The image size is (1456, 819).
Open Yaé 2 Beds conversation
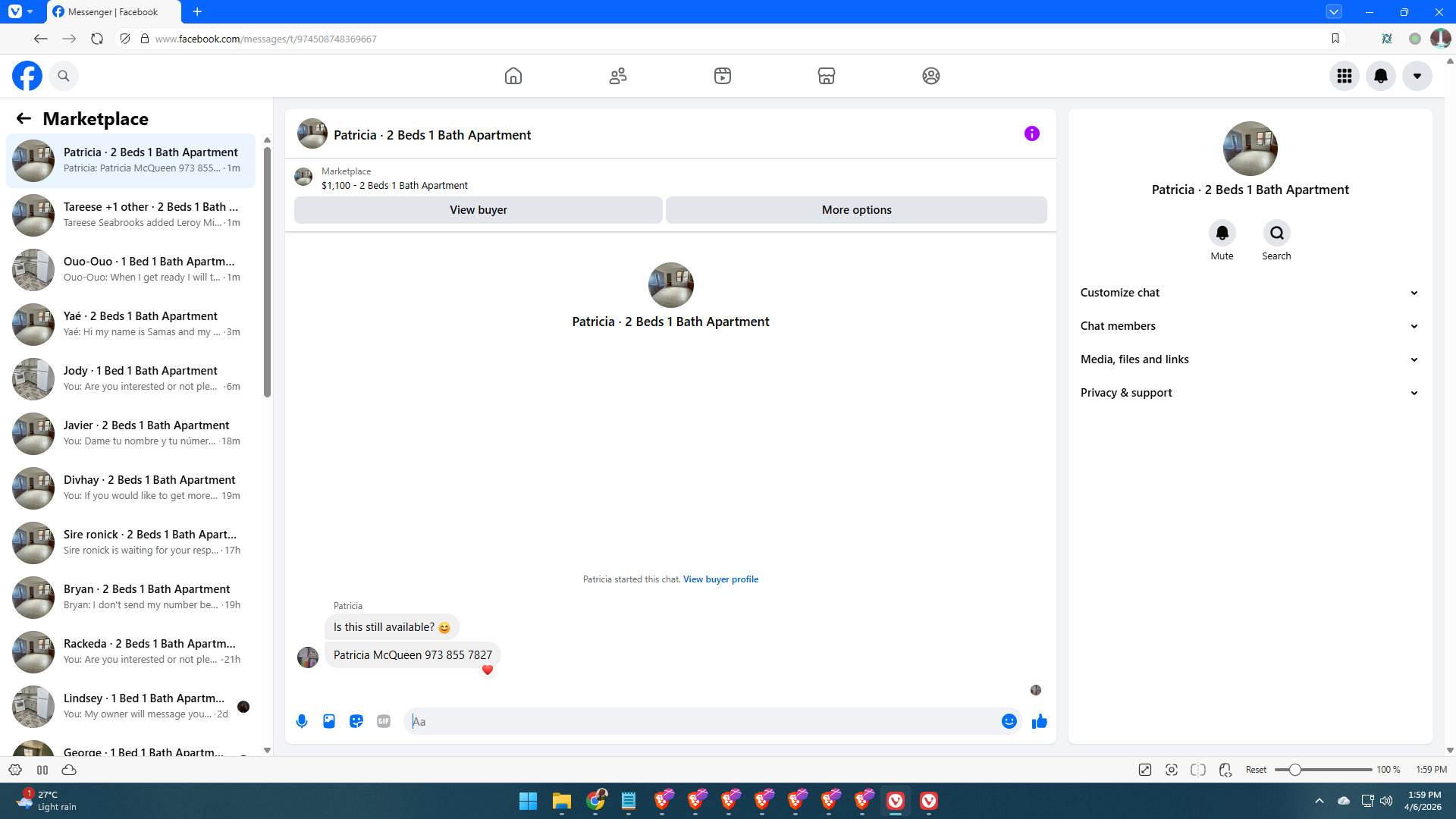tap(130, 325)
